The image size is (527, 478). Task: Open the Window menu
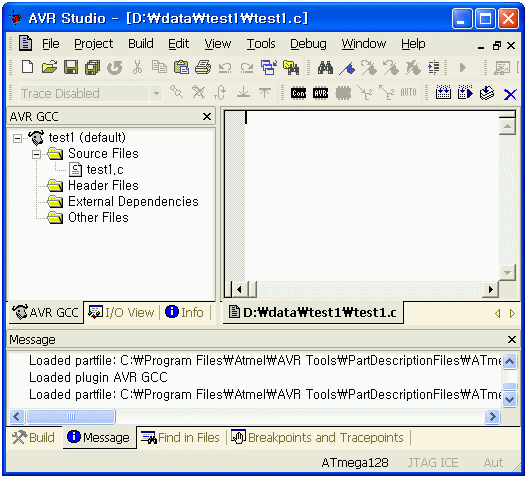(364, 44)
